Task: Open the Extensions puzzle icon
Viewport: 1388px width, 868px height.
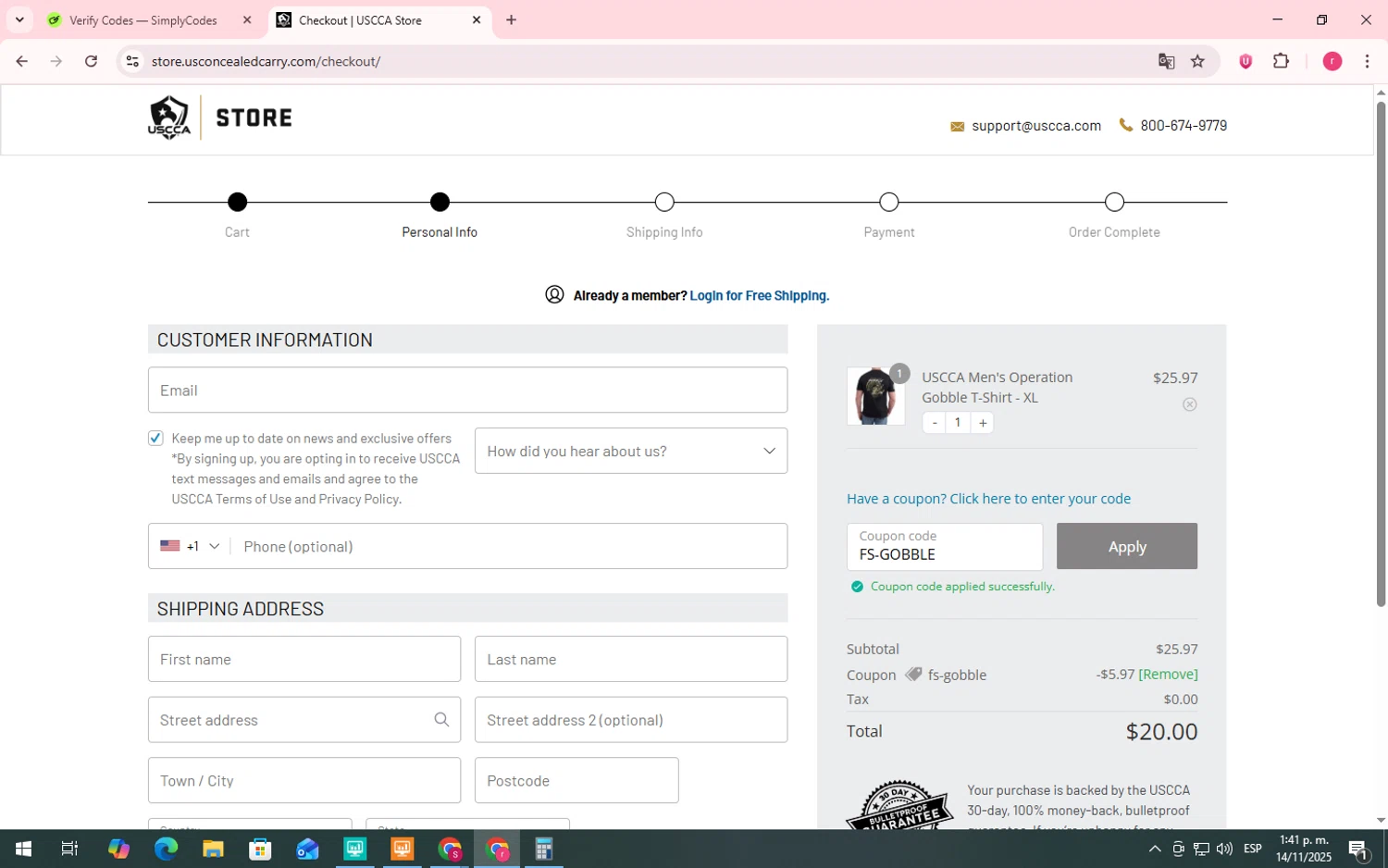Action: pos(1281,61)
